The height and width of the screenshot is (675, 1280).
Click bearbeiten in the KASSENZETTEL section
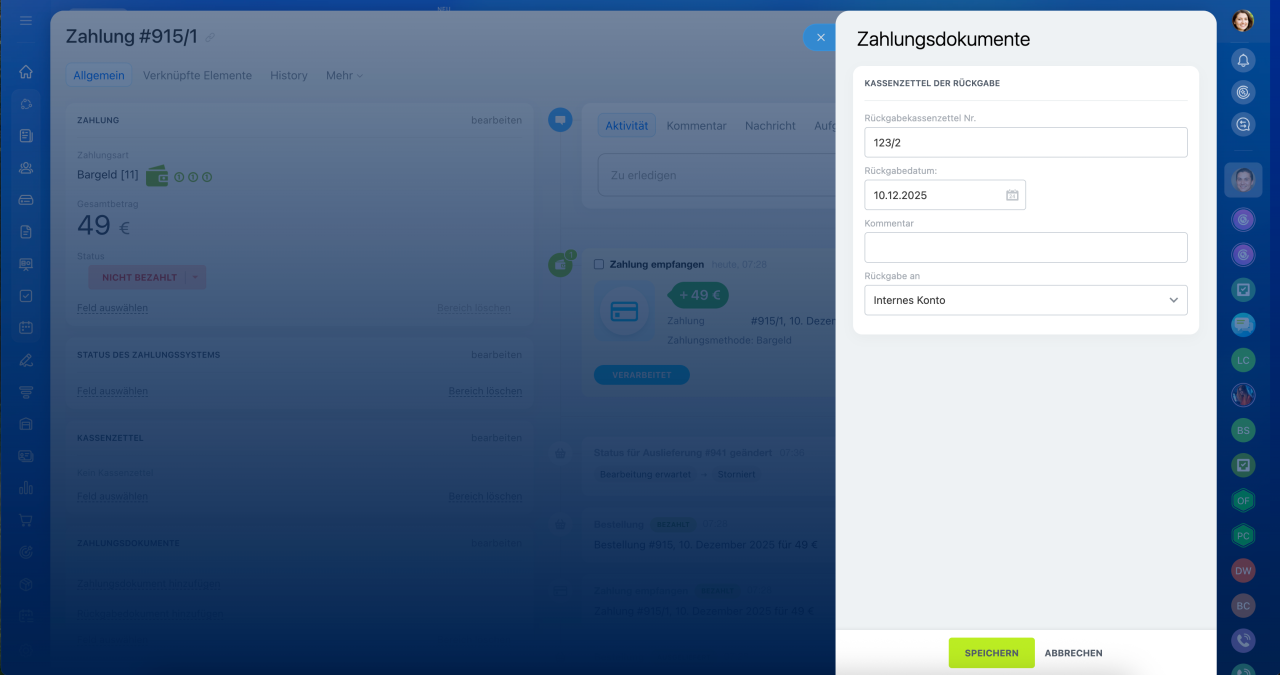(x=497, y=438)
